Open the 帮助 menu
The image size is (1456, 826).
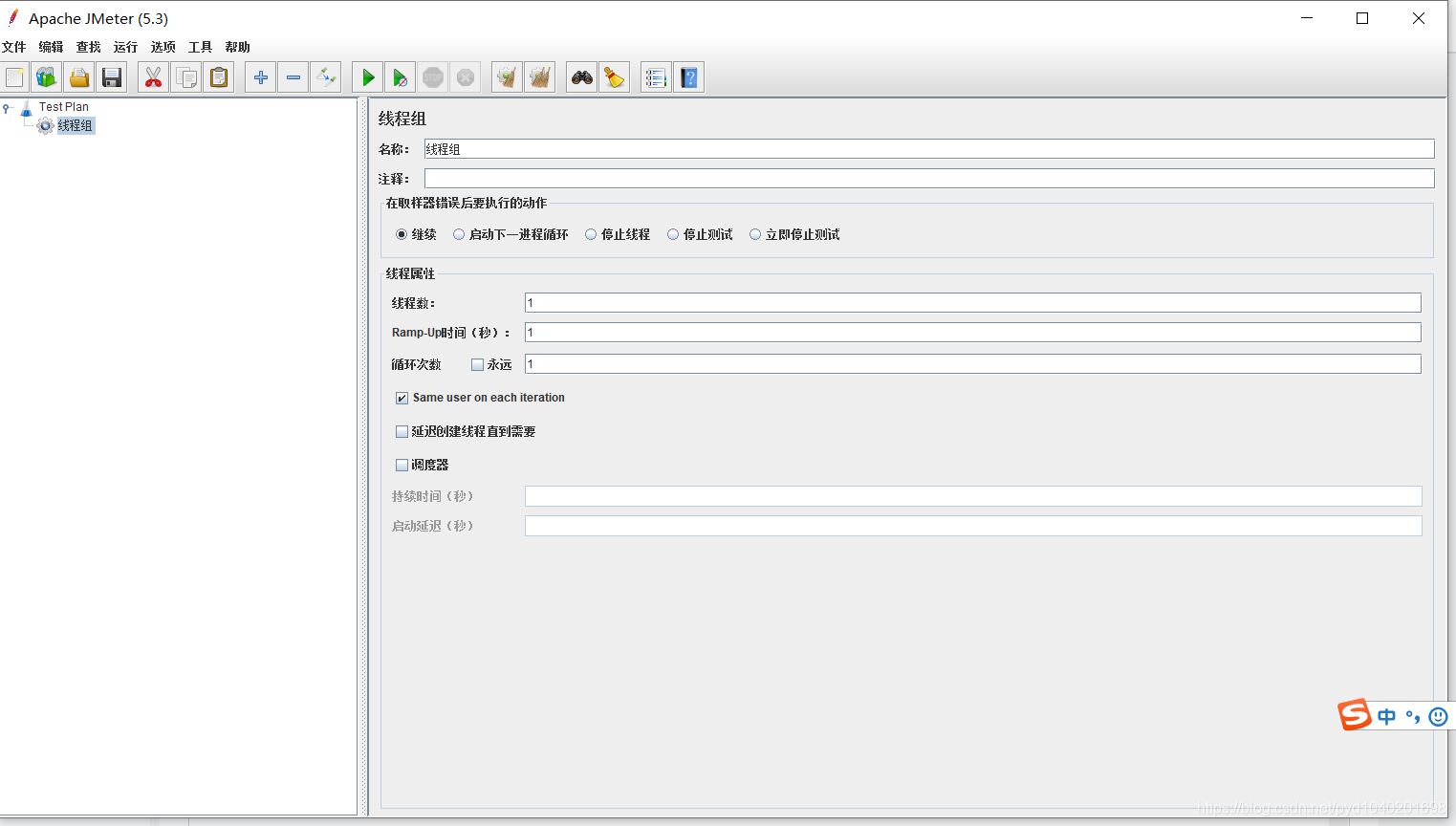pos(237,47)
